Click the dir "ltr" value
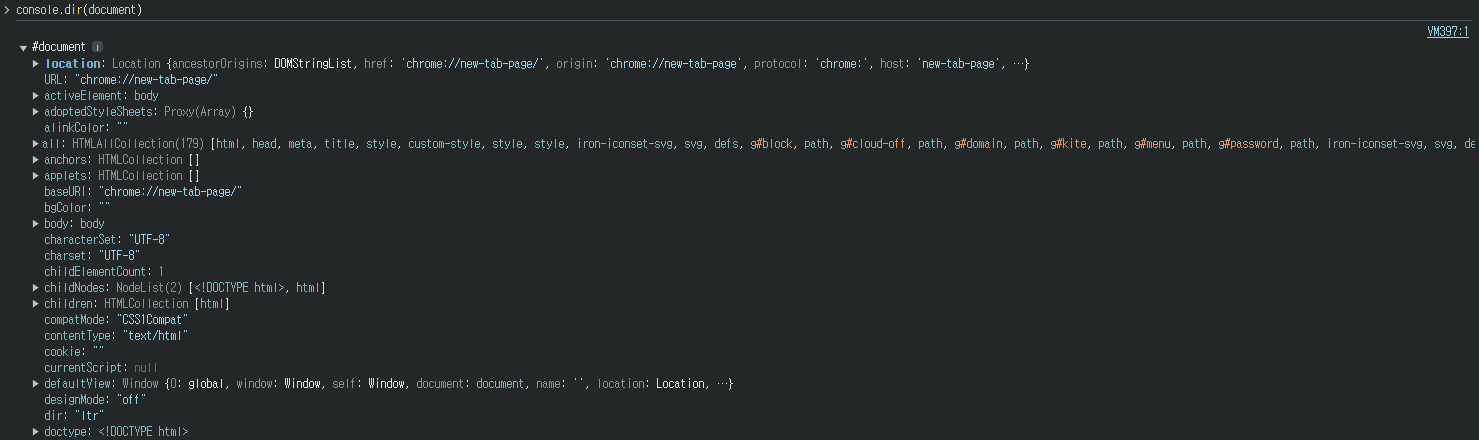The width and height of the screenshot is (1479, 440). coord(91,416)
